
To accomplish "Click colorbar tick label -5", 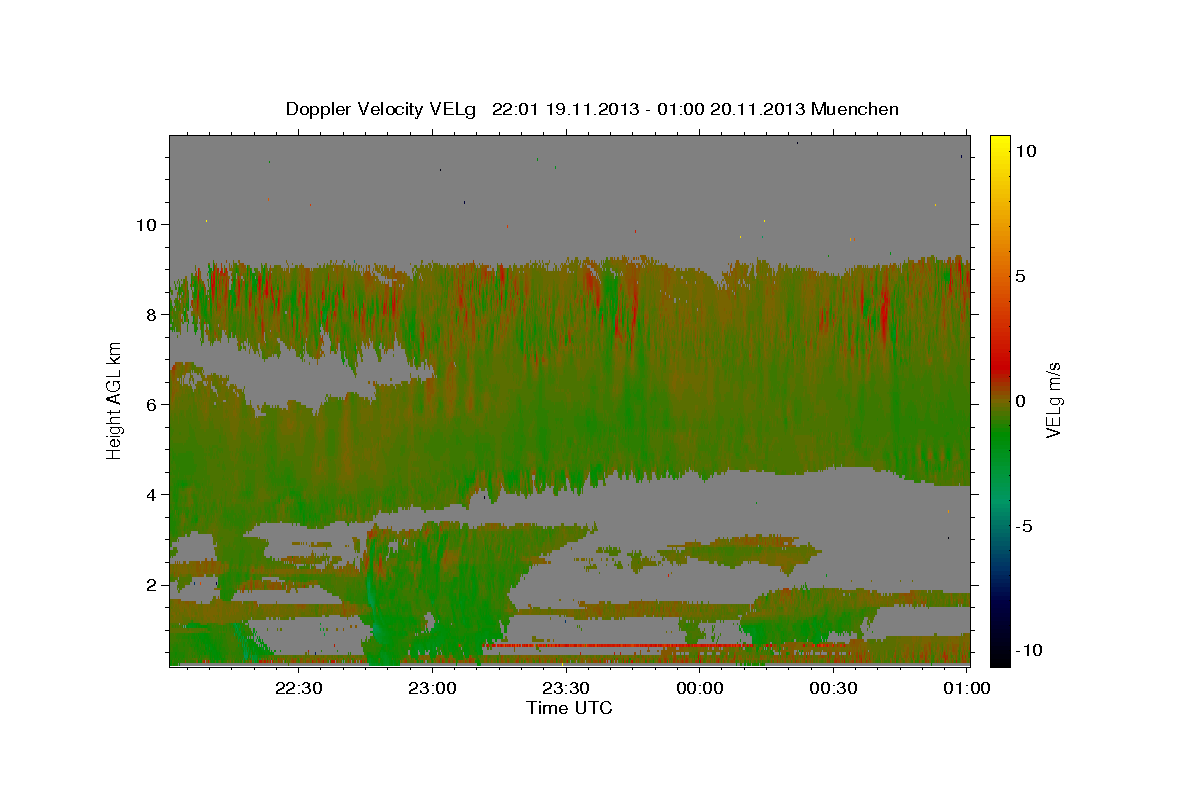I will [x=1026, y=526].
